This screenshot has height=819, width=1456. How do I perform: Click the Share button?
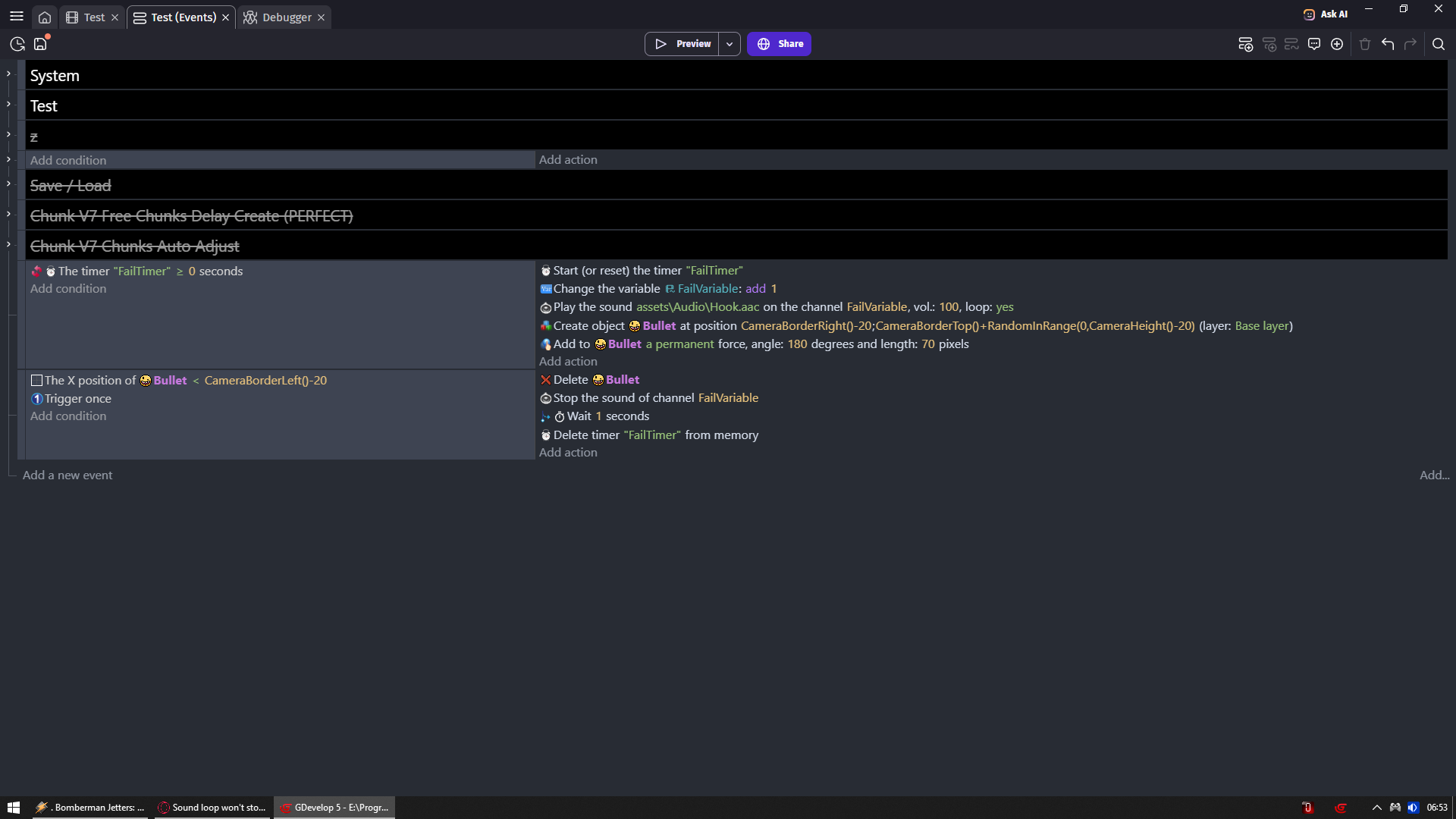[x=779, y=44]
